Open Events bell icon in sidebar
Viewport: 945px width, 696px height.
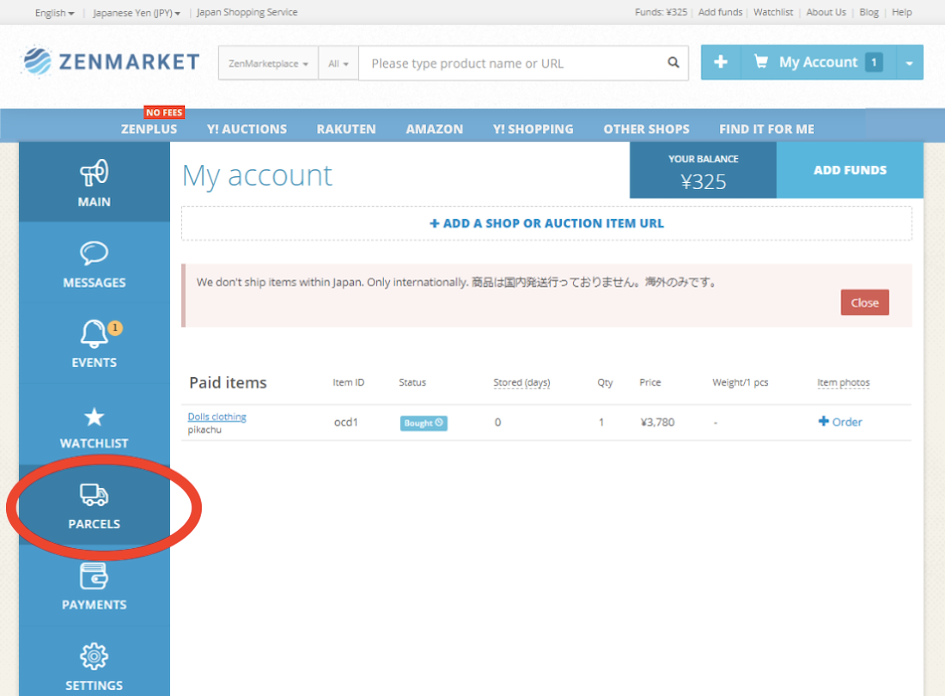(x=94, y=333)
